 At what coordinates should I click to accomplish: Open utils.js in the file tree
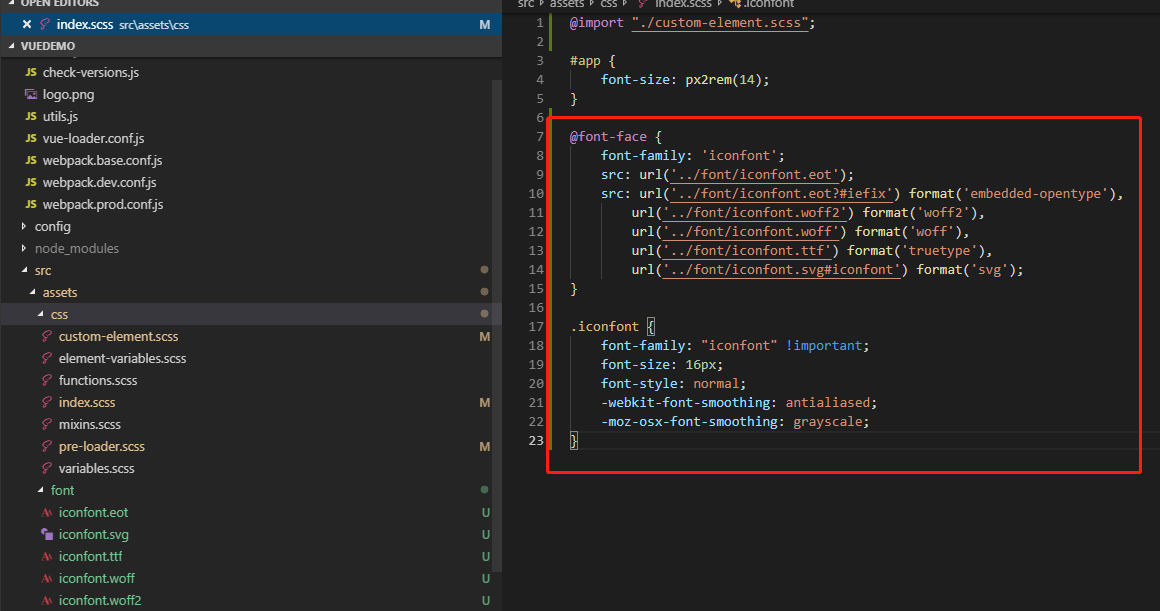click(x=60, y=117)
